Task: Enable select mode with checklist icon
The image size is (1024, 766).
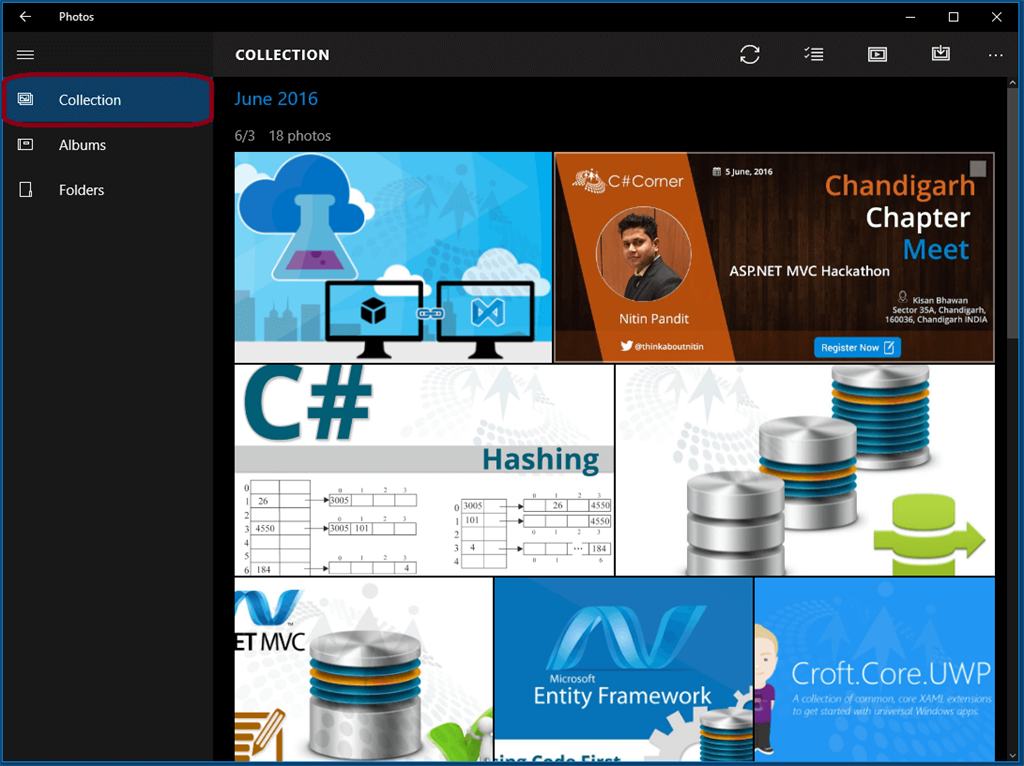Action: click(814, 54)
